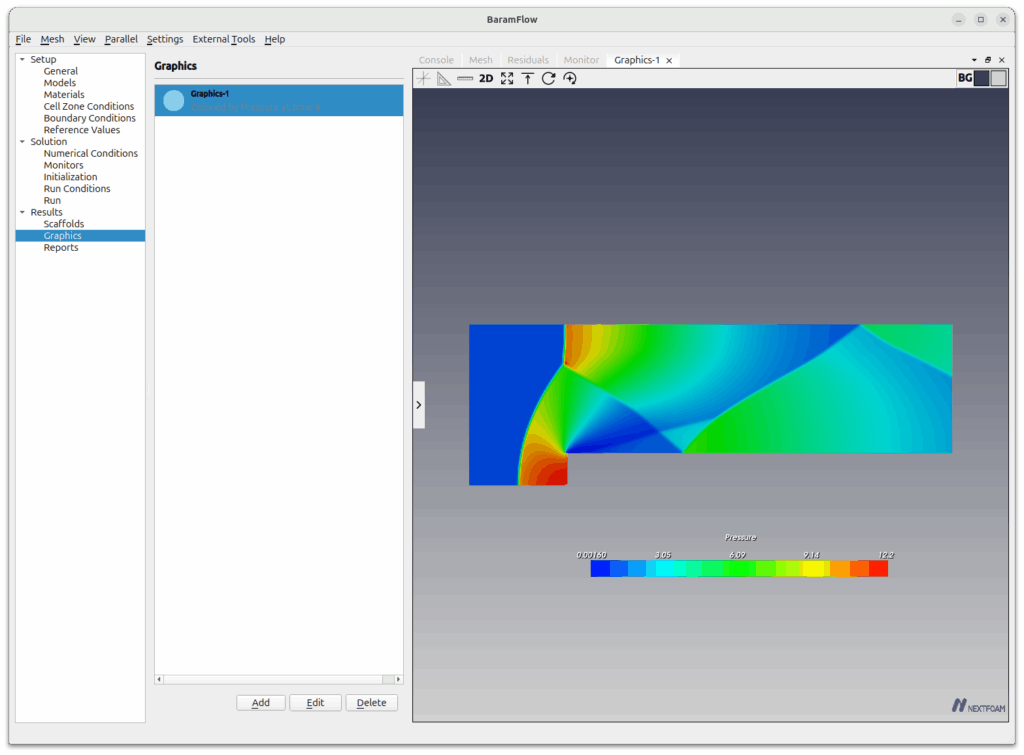Click the pressure contour plot in the viewport

coord(711,404)
